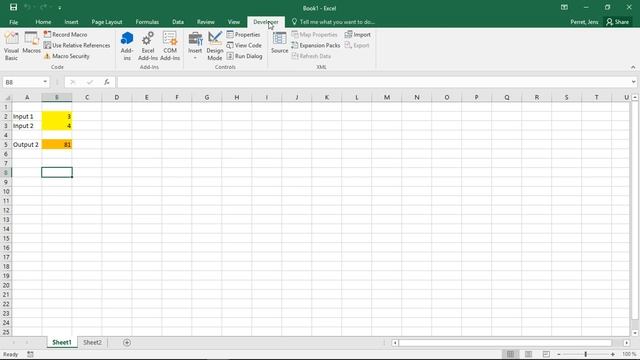Image resolution: width=640 pixels, height=360 pixels.
Task: Switch to the View tab
Action: pyautogui.click(x=234, y=22)
